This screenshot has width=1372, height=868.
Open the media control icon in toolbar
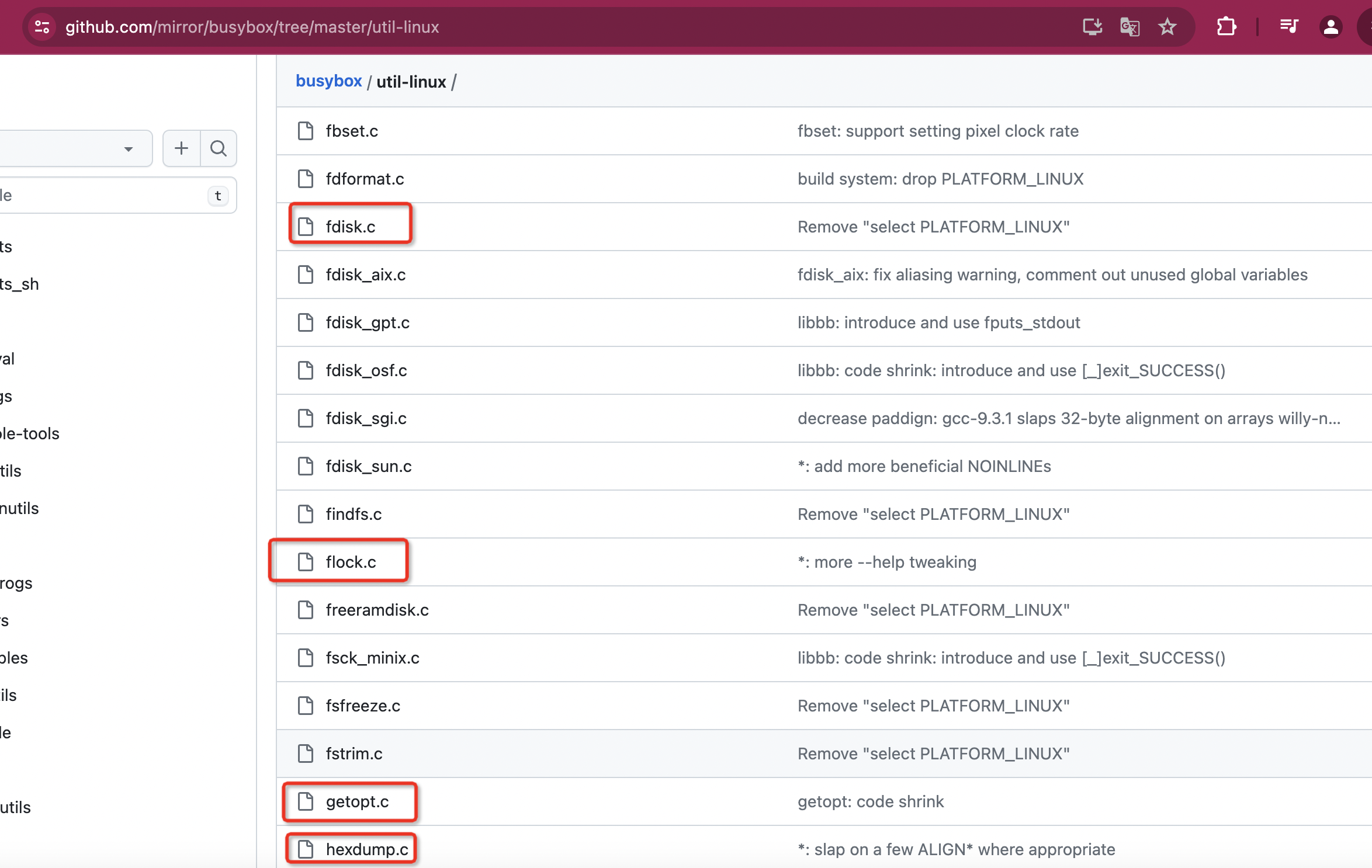pyautogui.click(x=1289, y=27)
